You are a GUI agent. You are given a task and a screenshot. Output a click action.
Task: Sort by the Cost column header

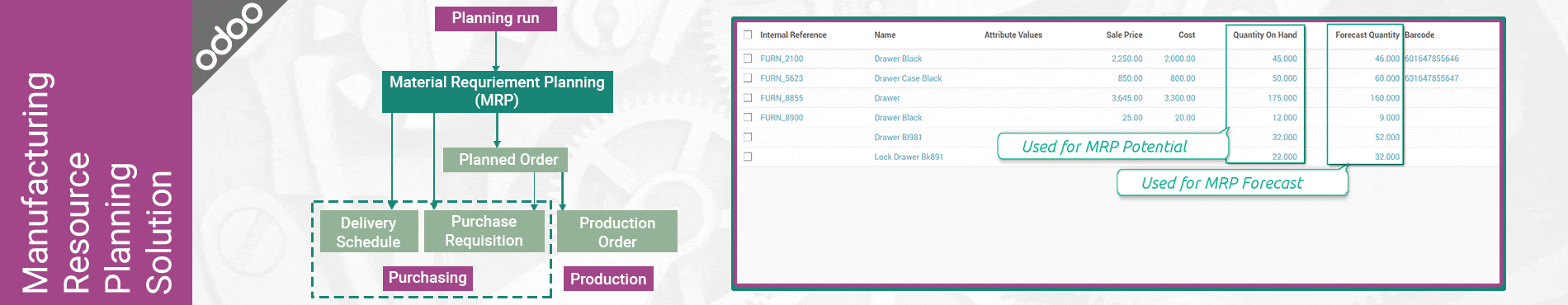(x=1187, y=35)
